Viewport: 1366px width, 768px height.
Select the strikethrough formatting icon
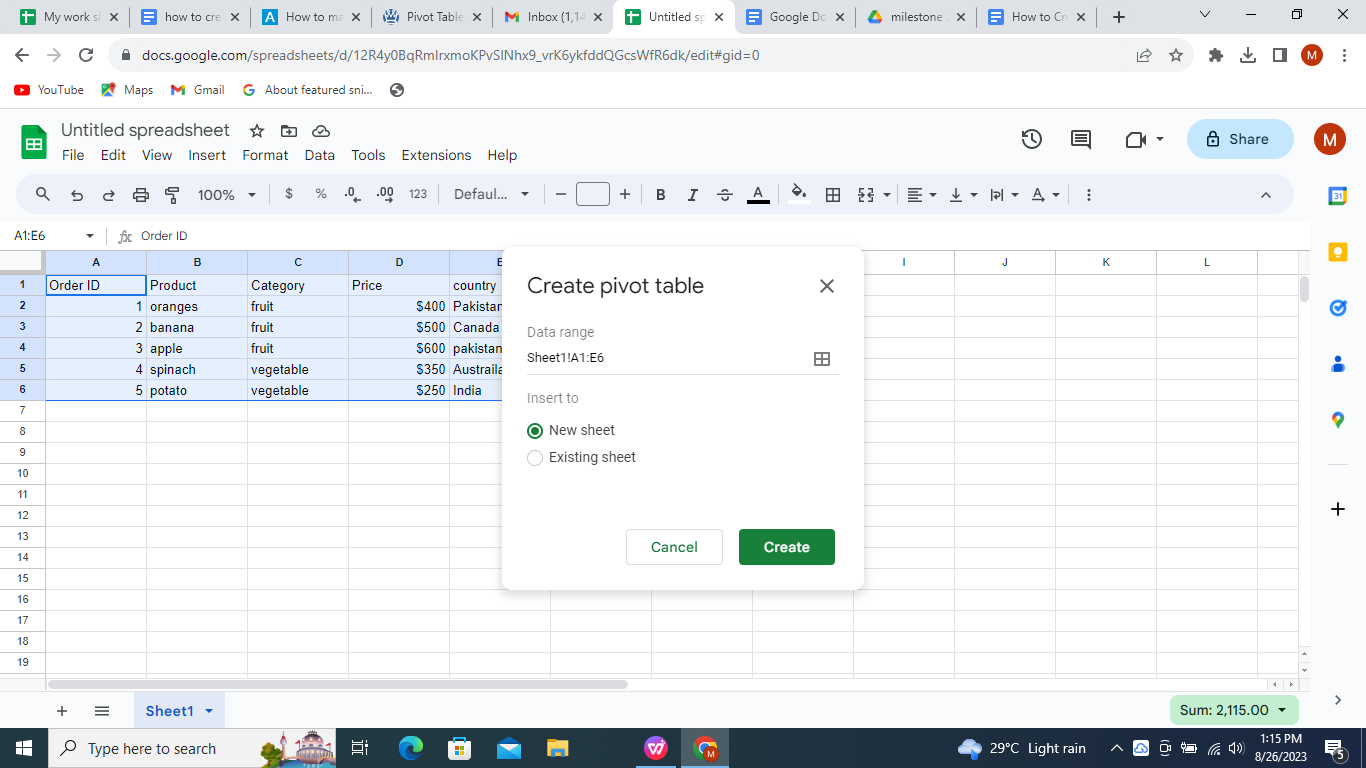[724, 194]
